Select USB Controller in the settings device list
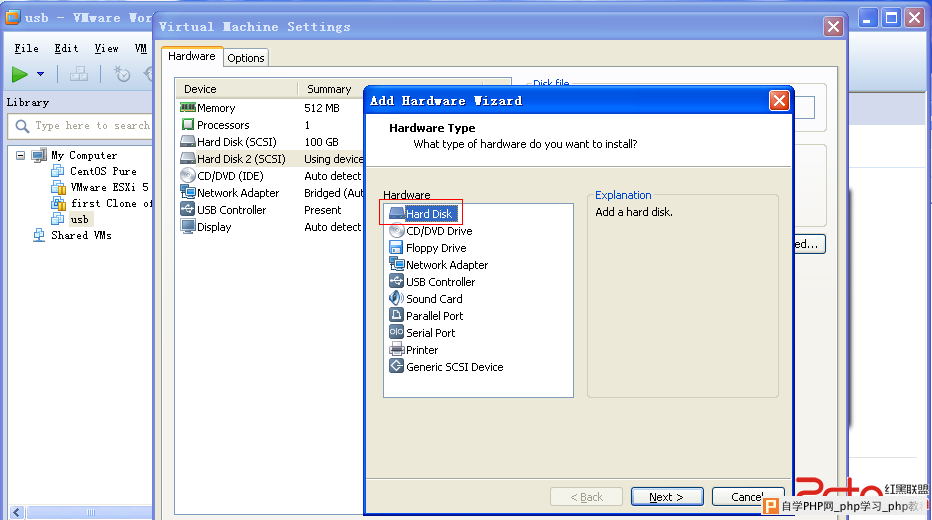 pos(223,210)
